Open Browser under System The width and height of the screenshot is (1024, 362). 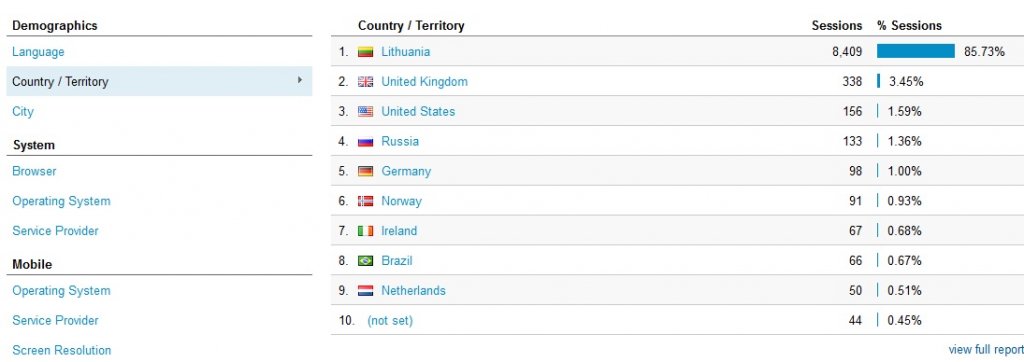pos(35,171)
